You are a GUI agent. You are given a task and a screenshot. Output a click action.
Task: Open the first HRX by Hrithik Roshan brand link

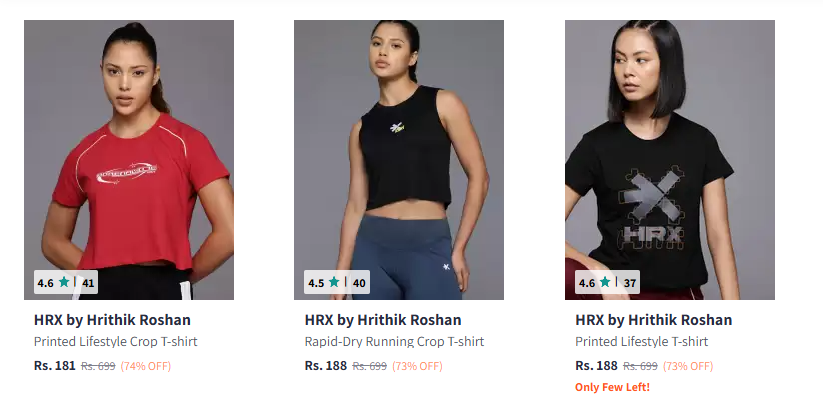pyautogui.click(x=112, y=320)
